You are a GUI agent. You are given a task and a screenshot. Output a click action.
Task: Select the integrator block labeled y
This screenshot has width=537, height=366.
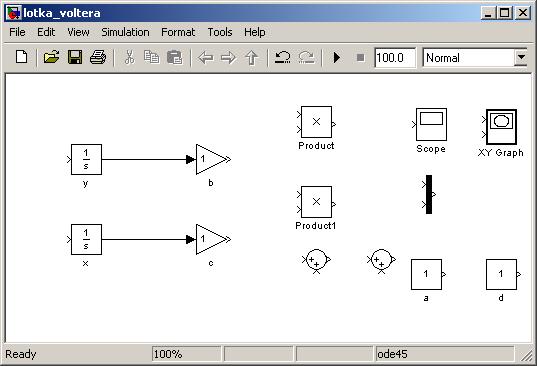[x=86, y=160]
